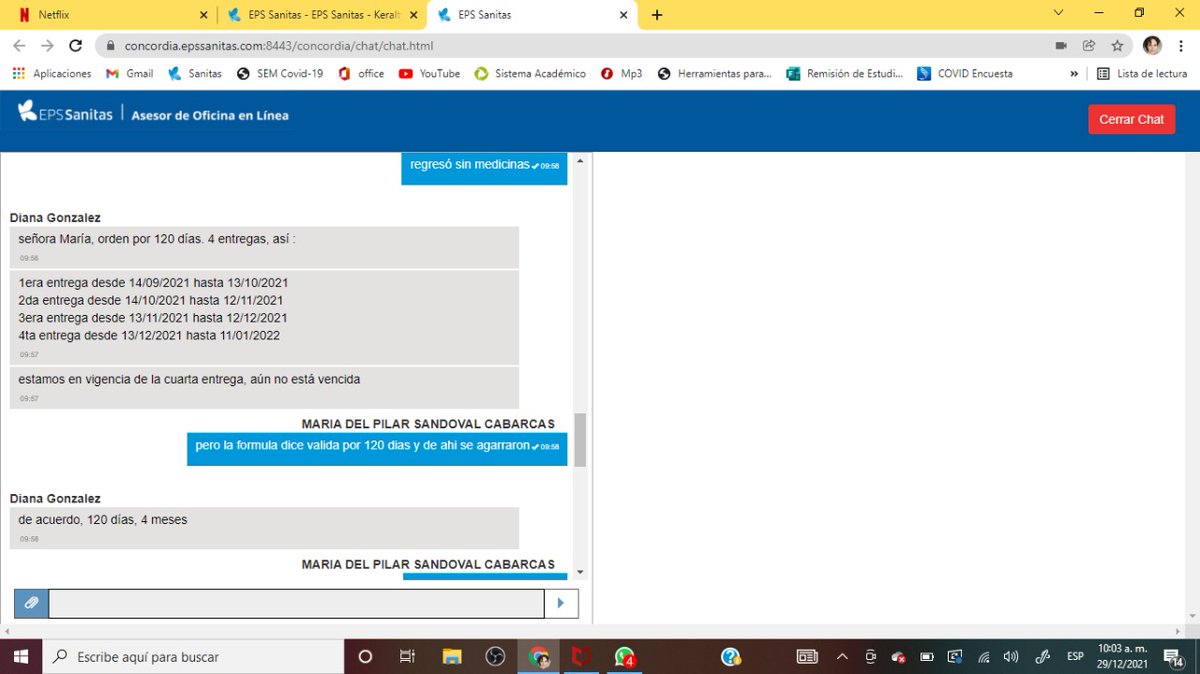Go back using browser back arrow
Screen dimensions: 1200x674
tap(19, 46)
